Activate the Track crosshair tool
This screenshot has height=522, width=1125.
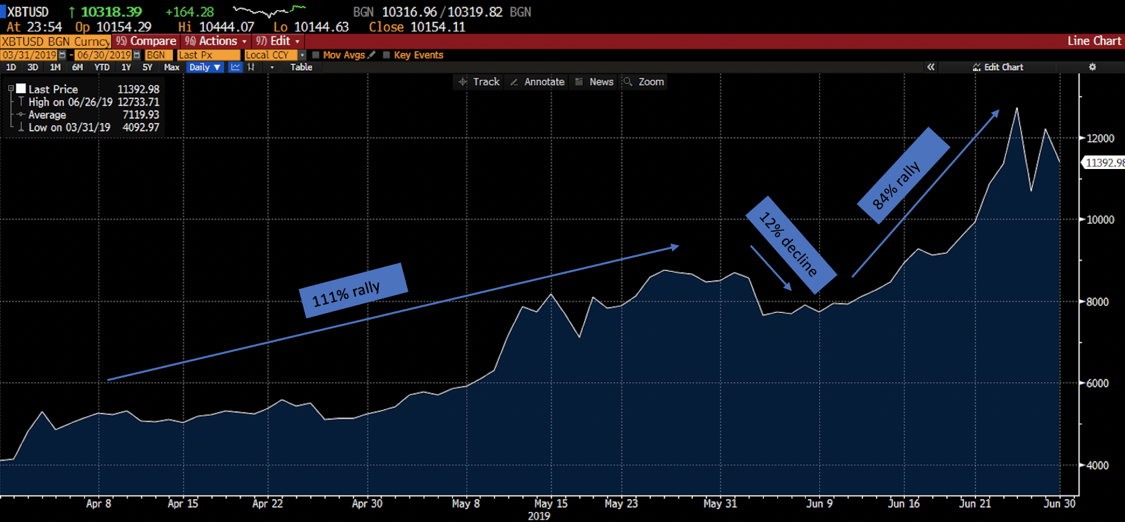point(478,82)
